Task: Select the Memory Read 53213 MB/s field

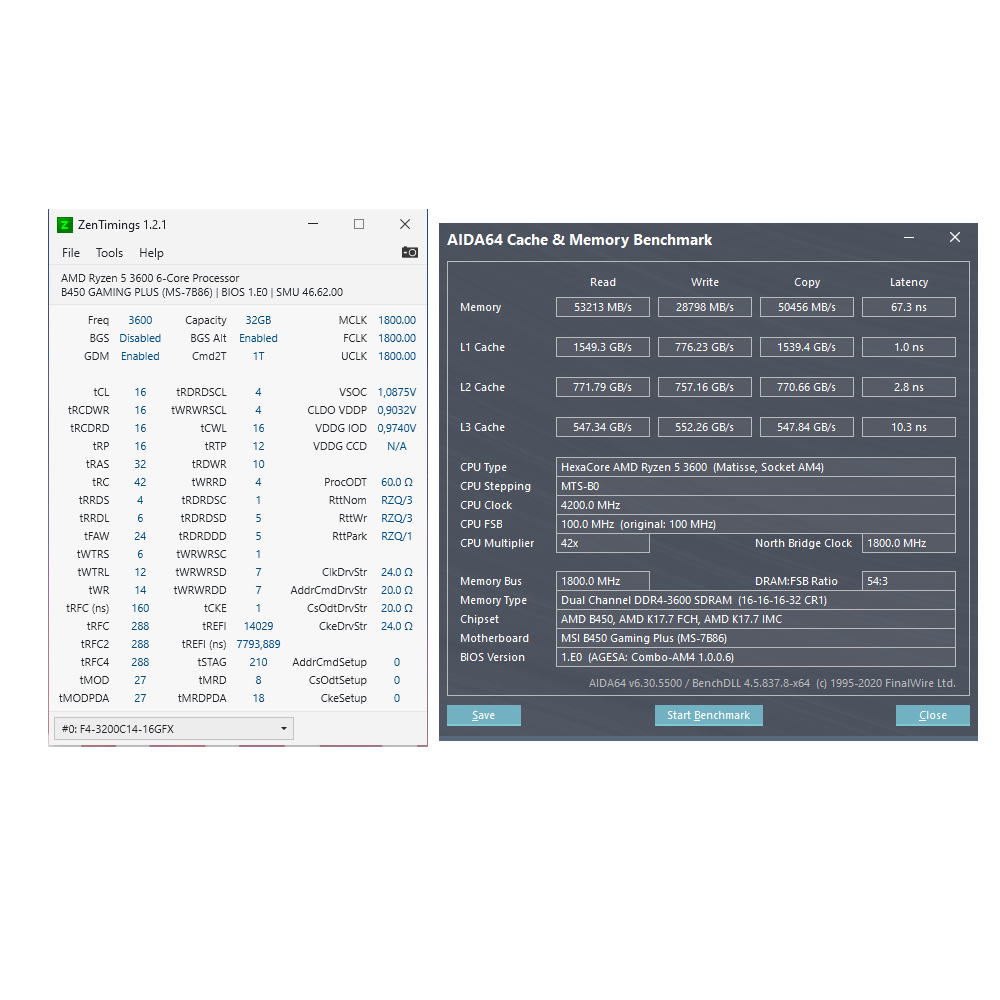Action: [x=603, y=307]
